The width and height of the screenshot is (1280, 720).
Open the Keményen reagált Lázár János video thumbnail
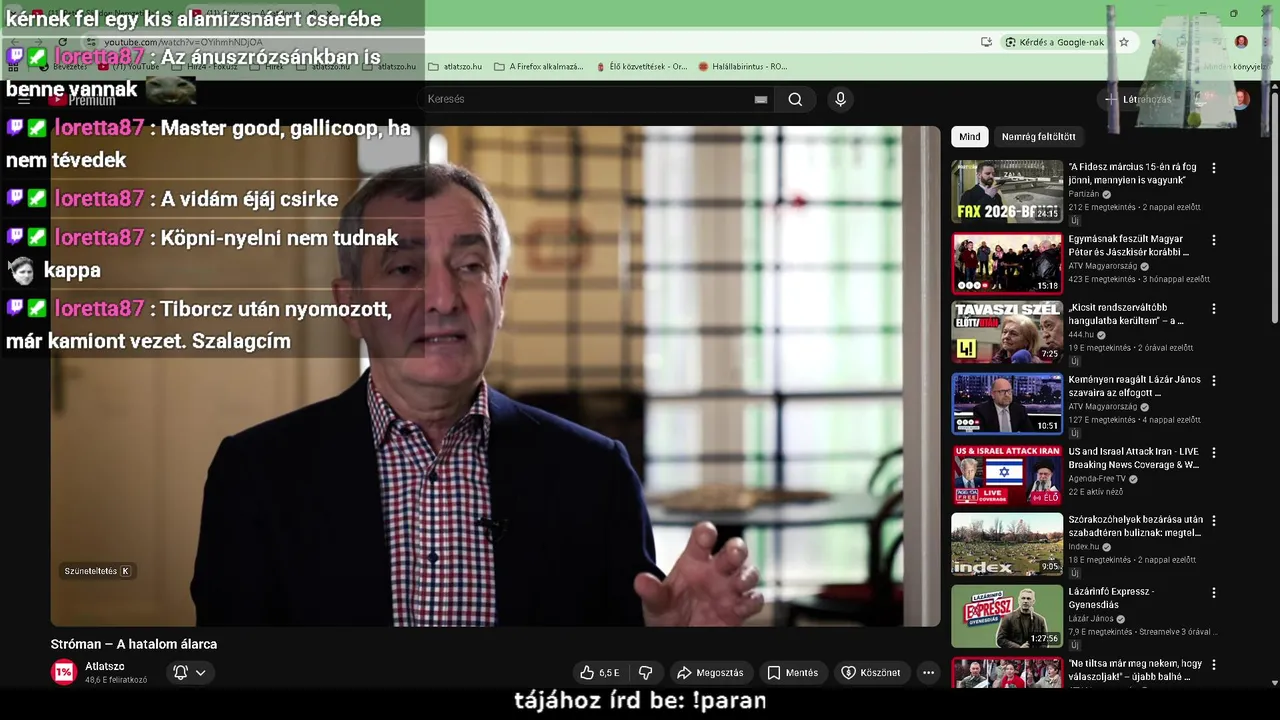click(1007, 404)
